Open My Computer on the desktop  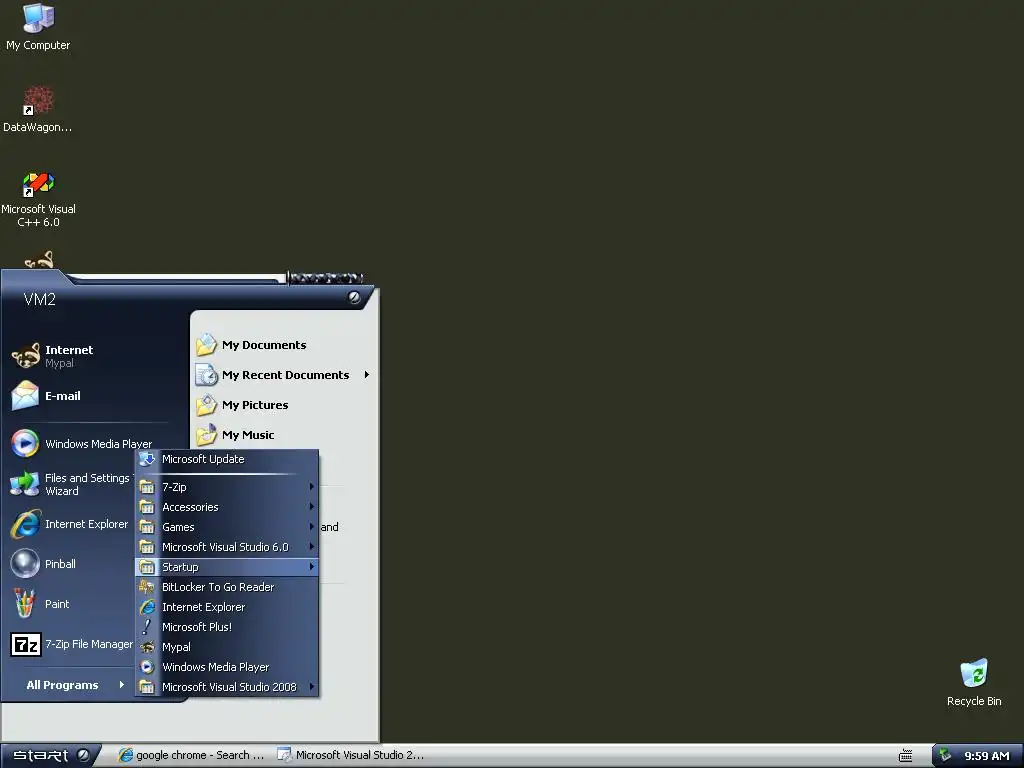[38, 27]
